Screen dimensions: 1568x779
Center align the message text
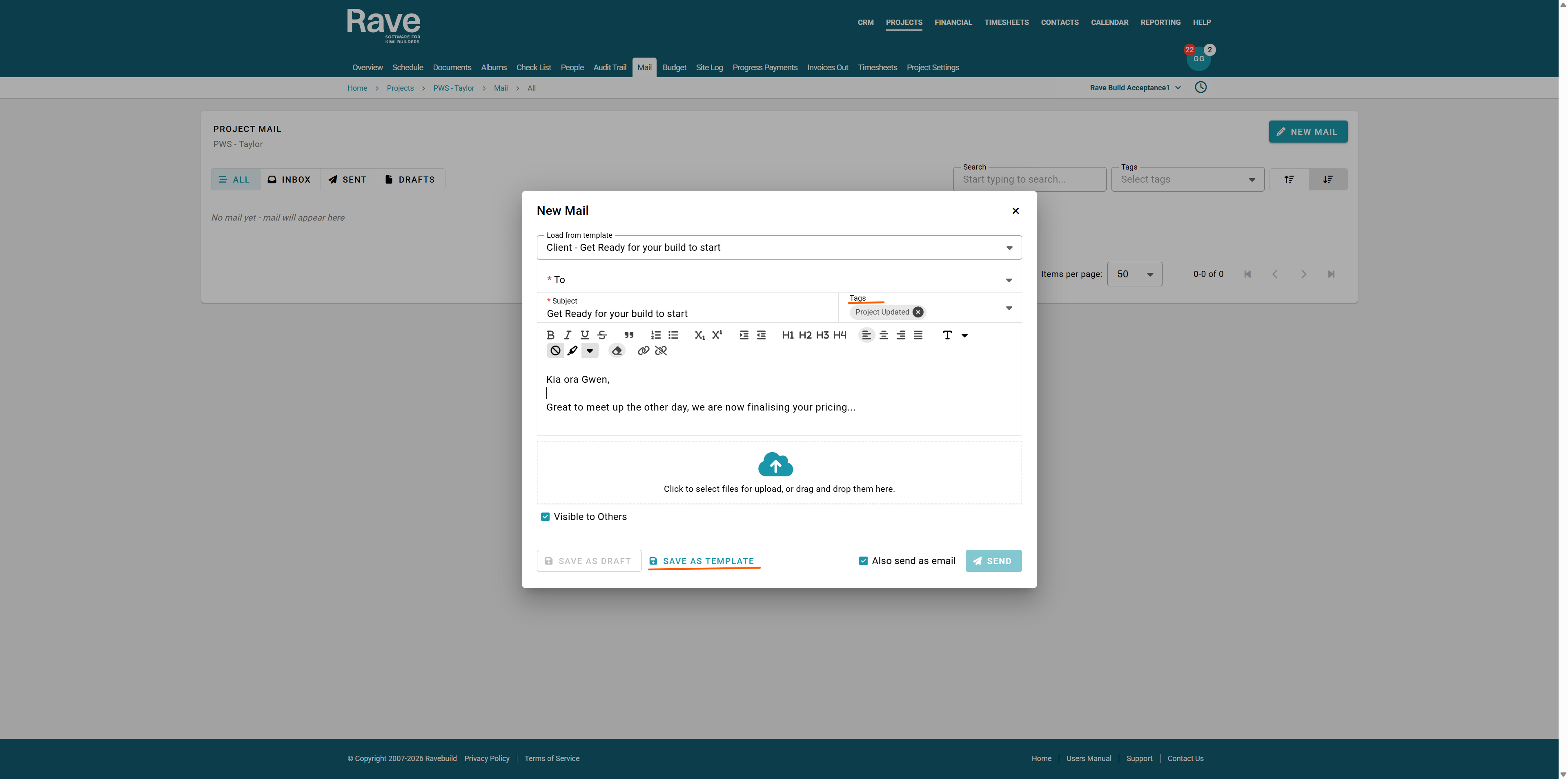tap(884, 335)
